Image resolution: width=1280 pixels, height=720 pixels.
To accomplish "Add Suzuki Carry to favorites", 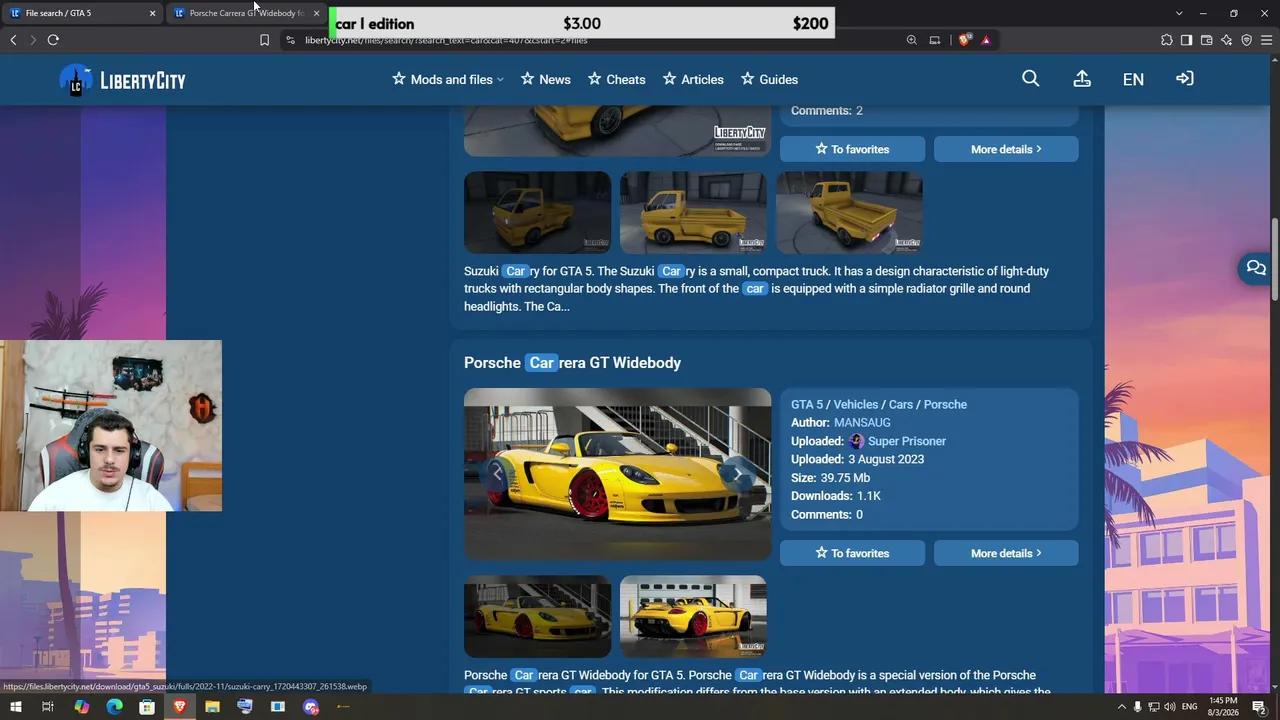I will 852,149.
